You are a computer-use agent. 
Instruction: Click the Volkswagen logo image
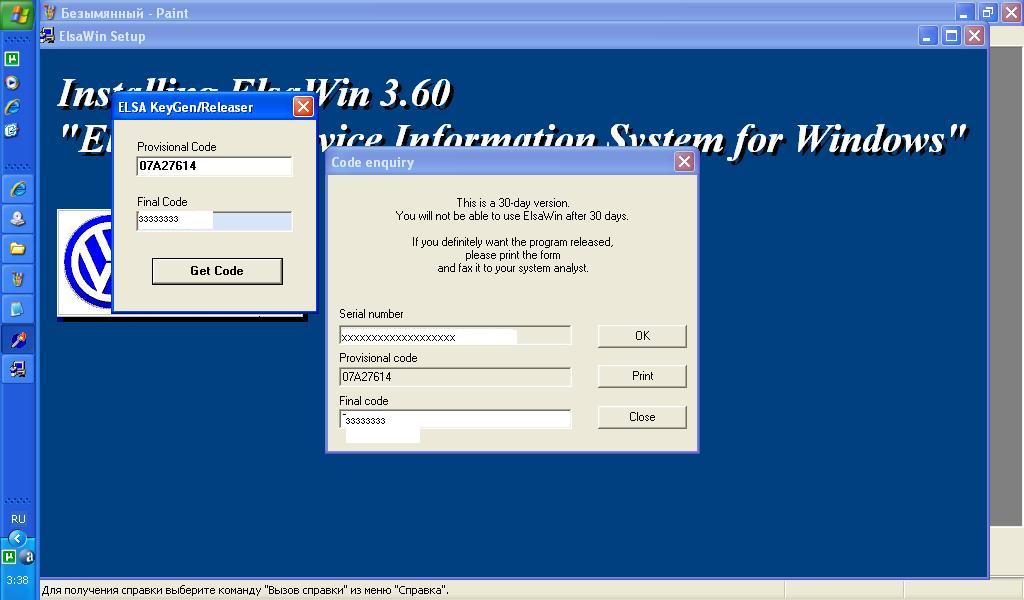pyautogui.click(x=86, y=263)
